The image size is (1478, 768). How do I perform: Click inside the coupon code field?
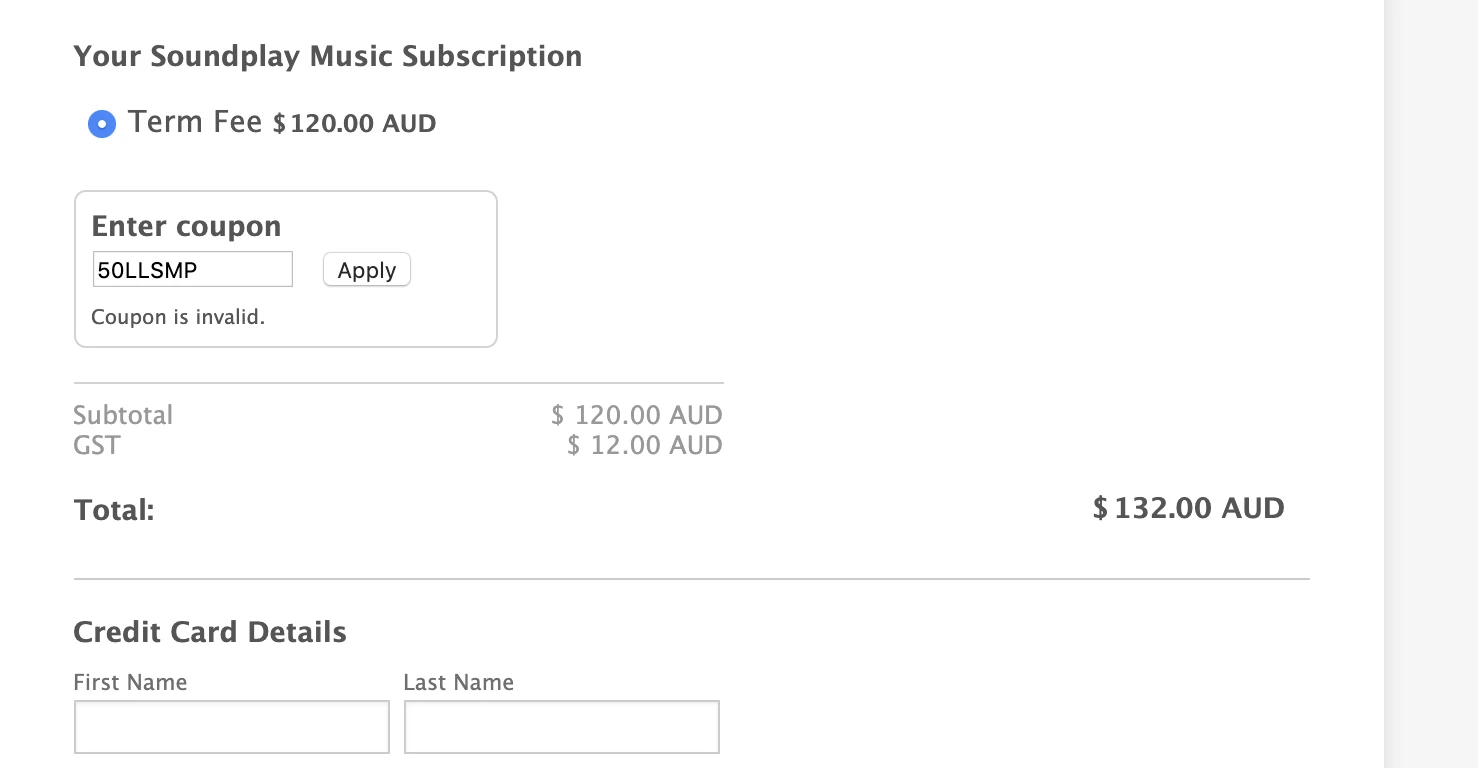click(x=192, y=268)
